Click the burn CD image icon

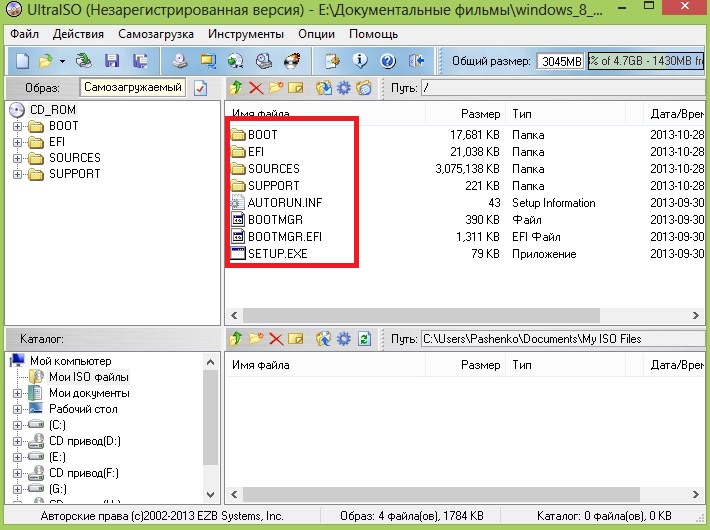(291, 61)
